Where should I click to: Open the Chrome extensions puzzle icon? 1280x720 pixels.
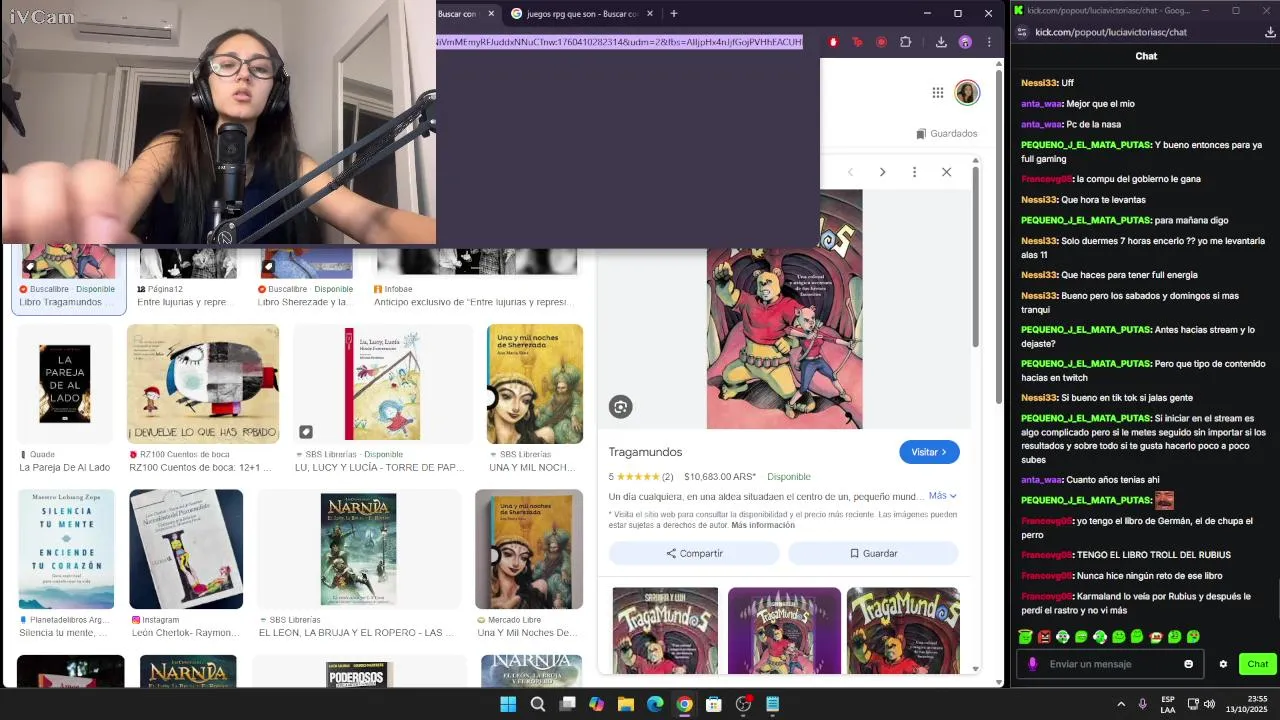point(905,42)
